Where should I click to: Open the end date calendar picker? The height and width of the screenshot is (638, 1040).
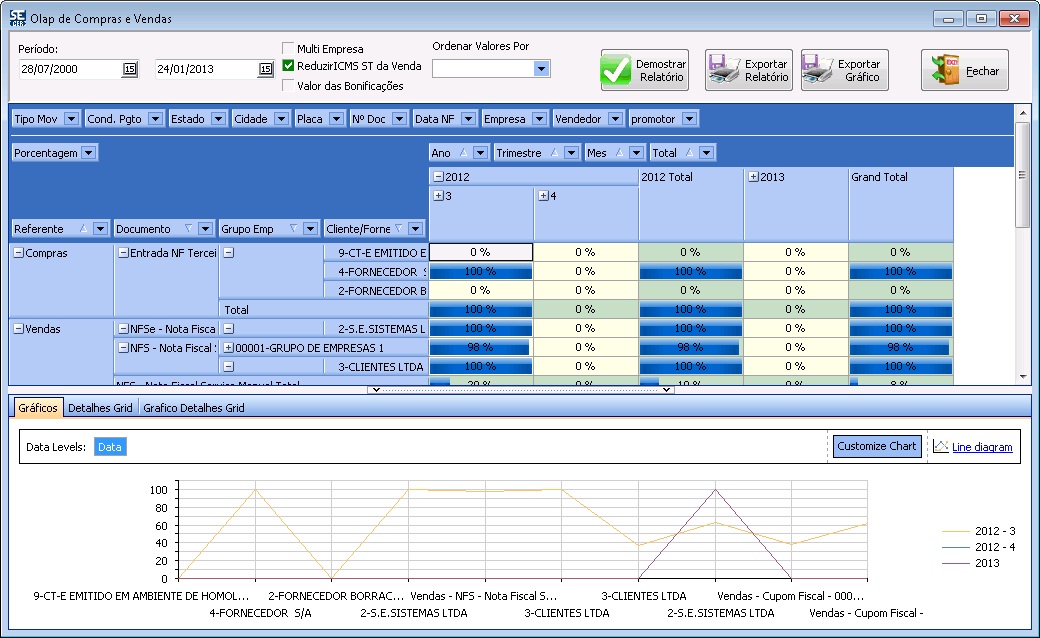[x=265, y=69]
